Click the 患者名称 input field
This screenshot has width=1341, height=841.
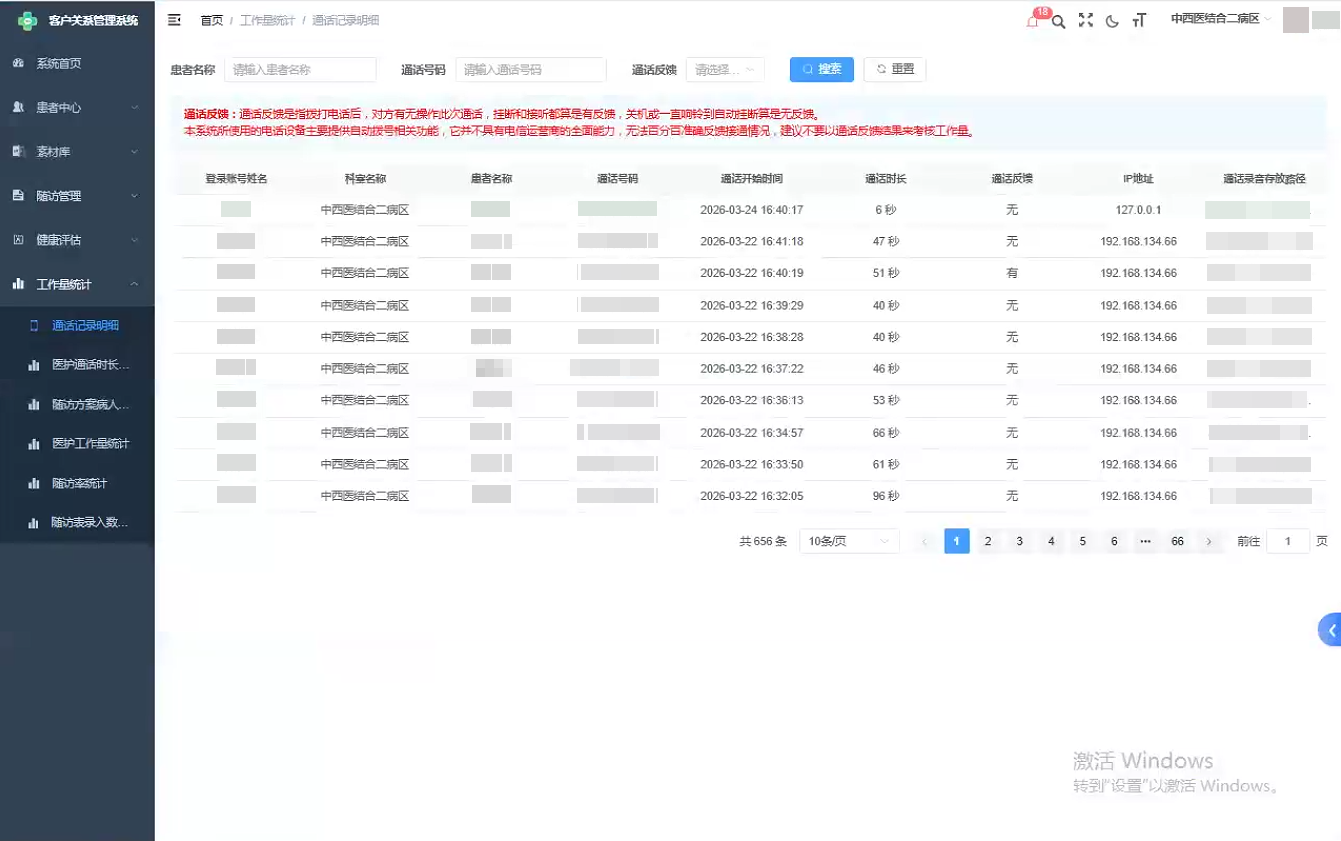tap(300, 69)
